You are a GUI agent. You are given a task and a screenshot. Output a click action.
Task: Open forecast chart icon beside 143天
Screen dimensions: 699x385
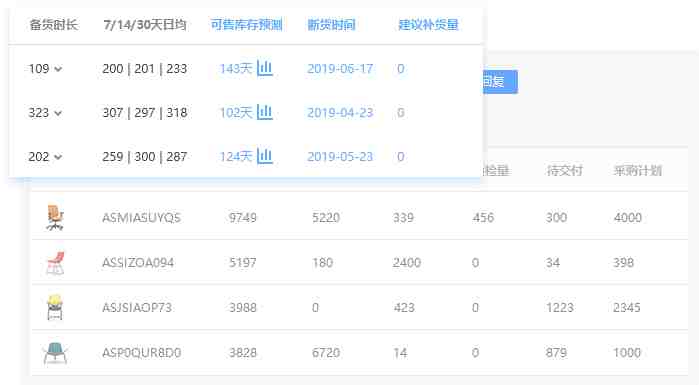pos(265,68)
